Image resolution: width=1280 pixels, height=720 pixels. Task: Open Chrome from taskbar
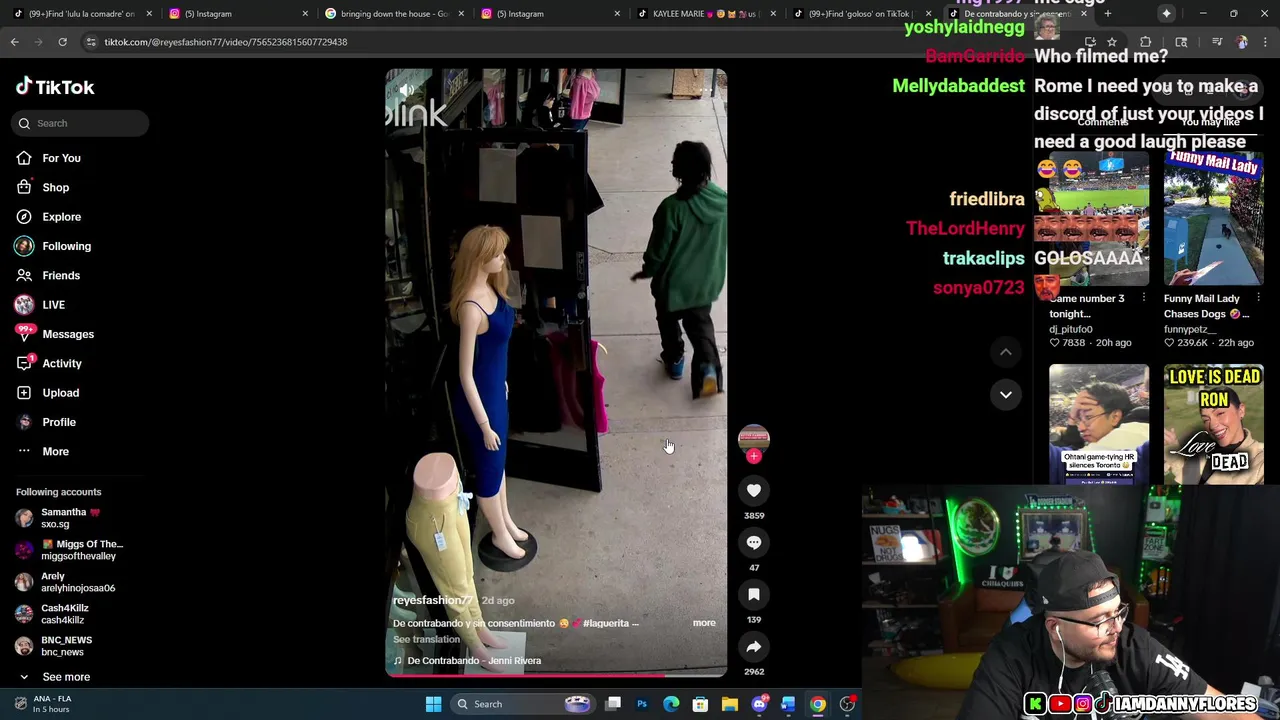818,704
